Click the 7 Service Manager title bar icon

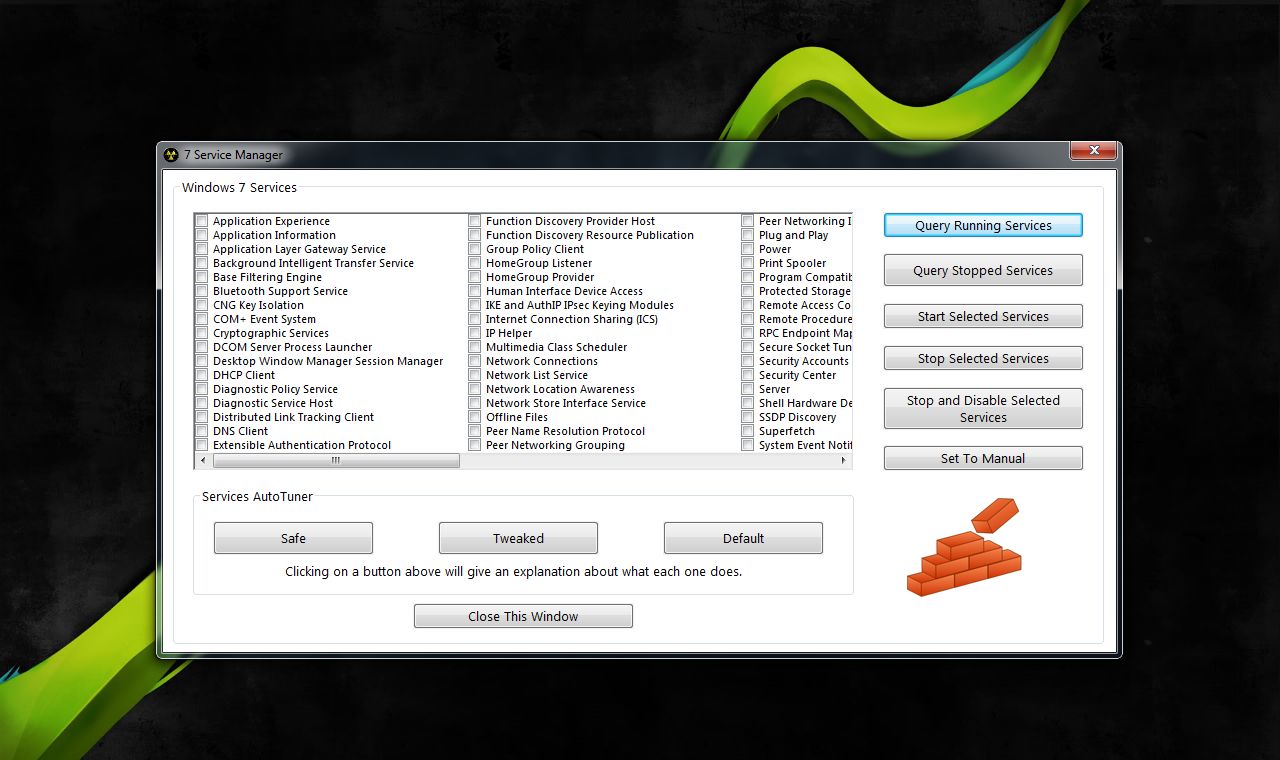point(171,155)
